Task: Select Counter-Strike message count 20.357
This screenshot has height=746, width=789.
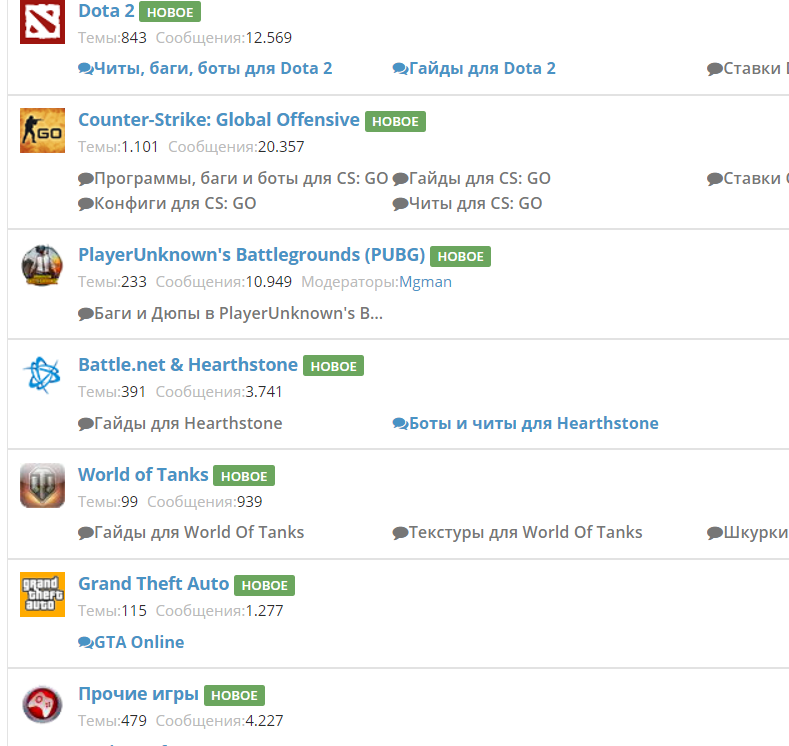Action: (281, 147)
